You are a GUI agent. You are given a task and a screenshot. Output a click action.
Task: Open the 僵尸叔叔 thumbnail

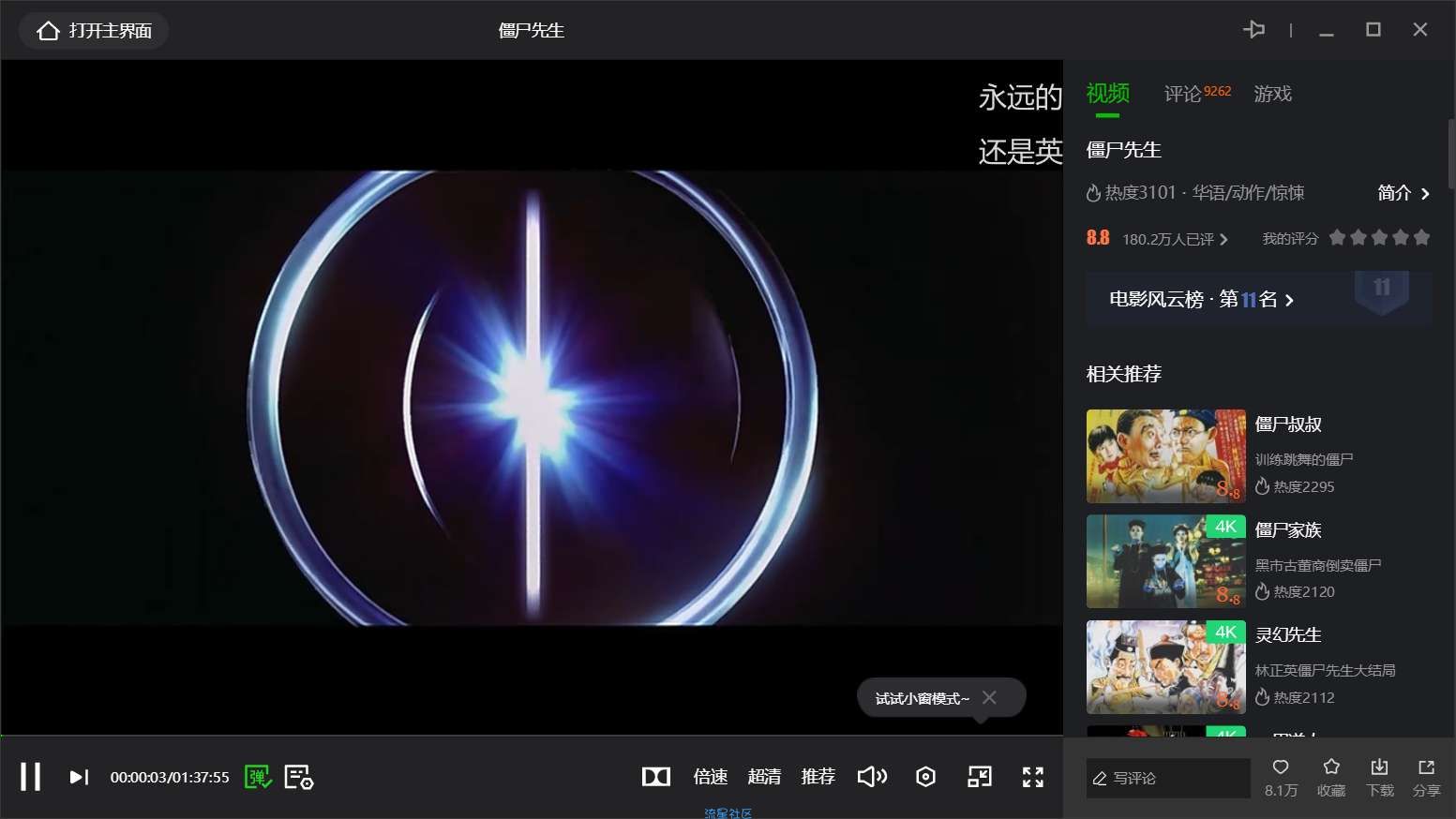(x=1166, y=456)
